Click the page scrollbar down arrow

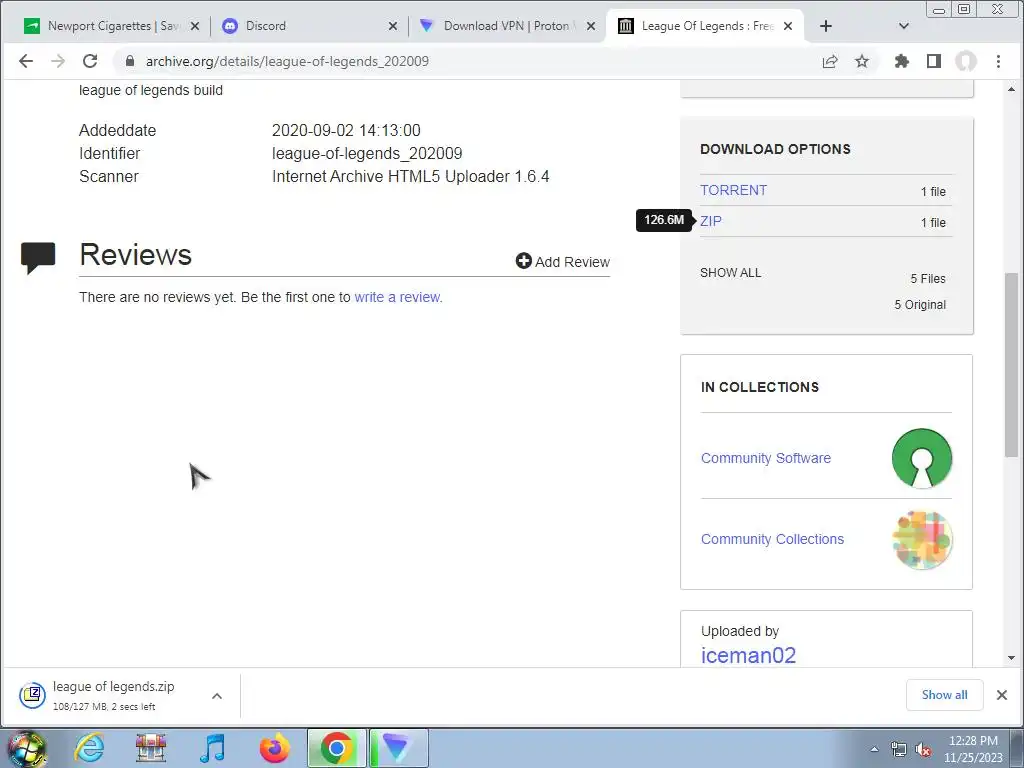(1012, 658)
